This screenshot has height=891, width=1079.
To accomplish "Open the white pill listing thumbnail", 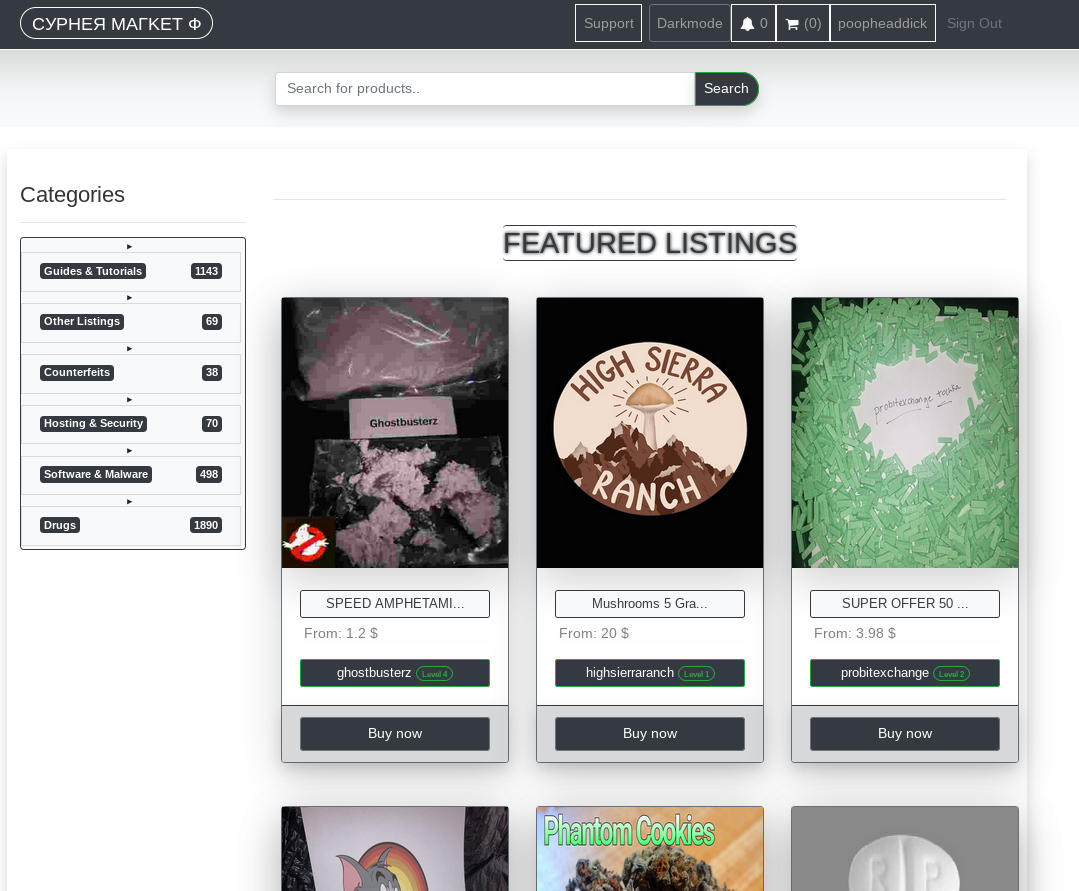I will point(905,849).
